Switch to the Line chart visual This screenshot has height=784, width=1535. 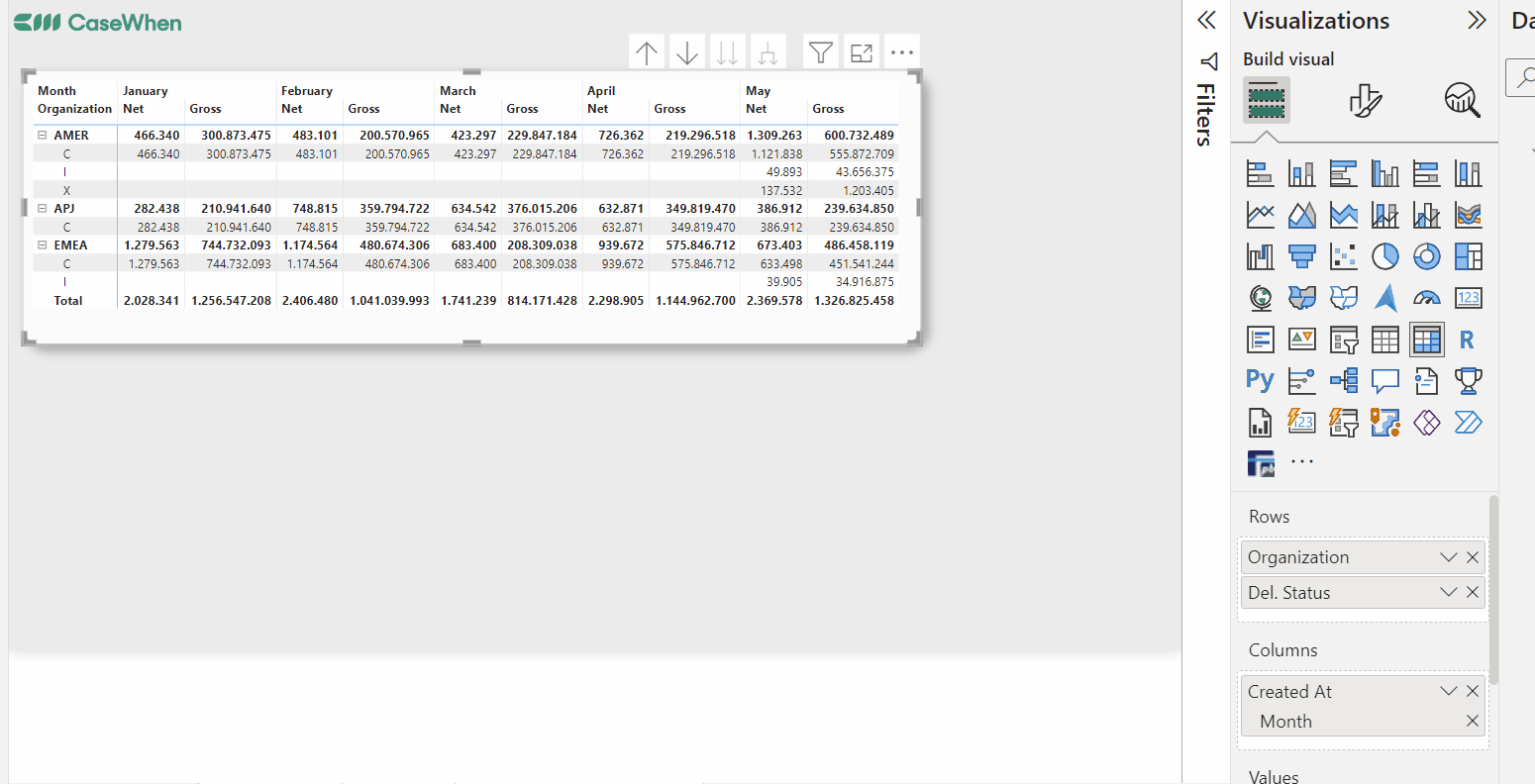[1260, 214]
